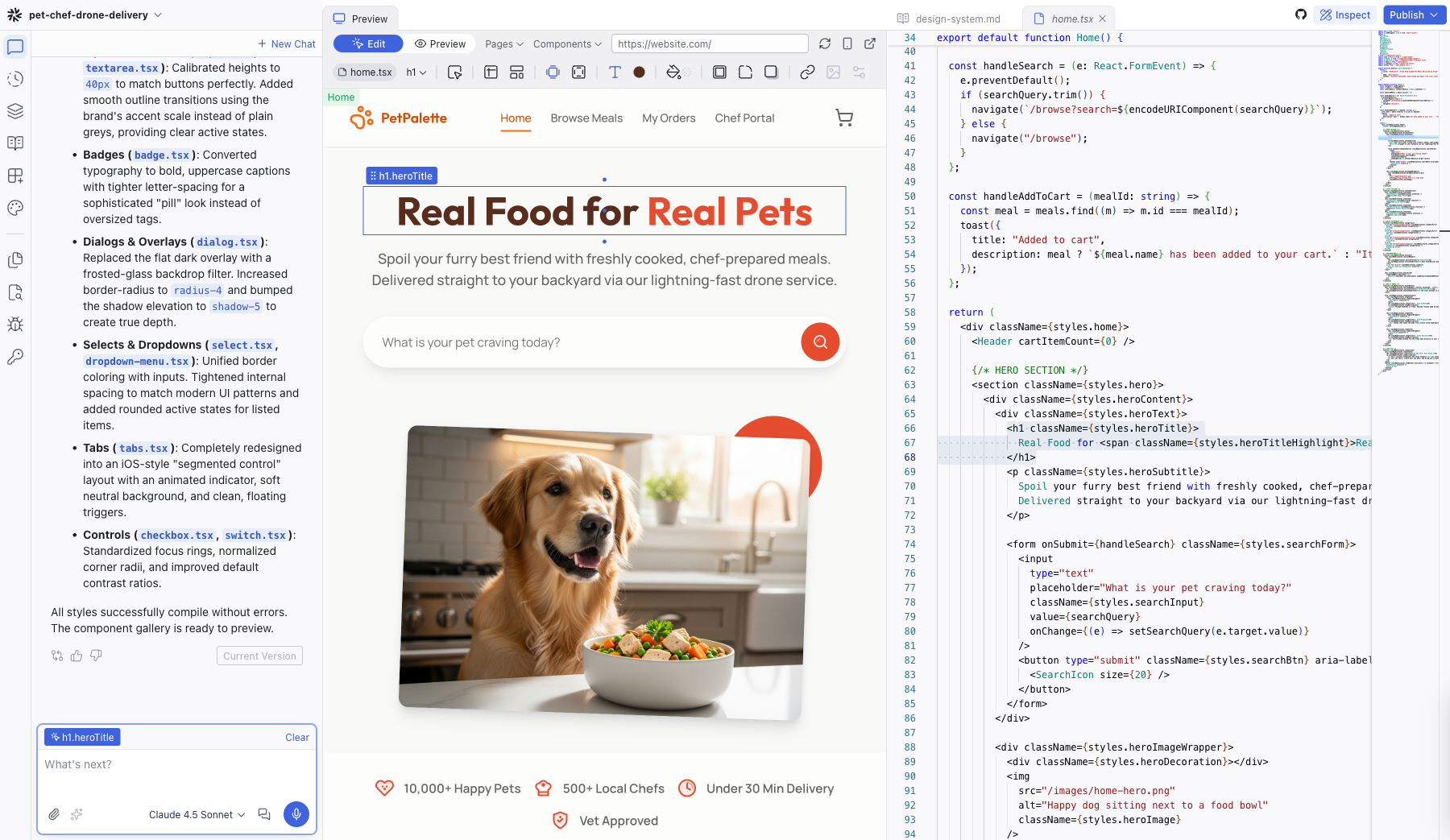Open the Claude 4.5 Sonnet model selector
The height and width of the screenshot is (840, 1450).
tap(196, 814)
